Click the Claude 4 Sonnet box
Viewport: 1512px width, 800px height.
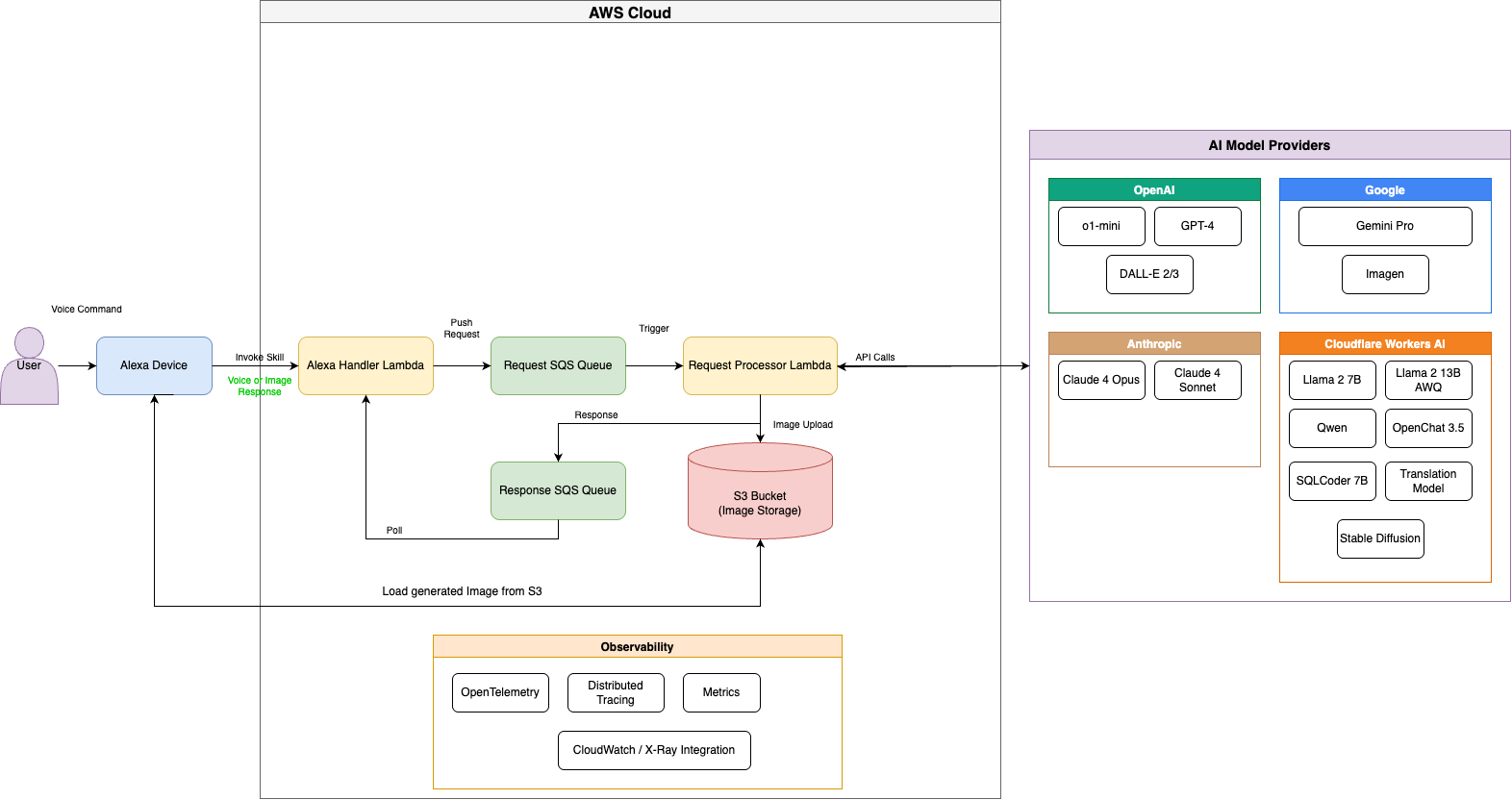click(1197, 380)
